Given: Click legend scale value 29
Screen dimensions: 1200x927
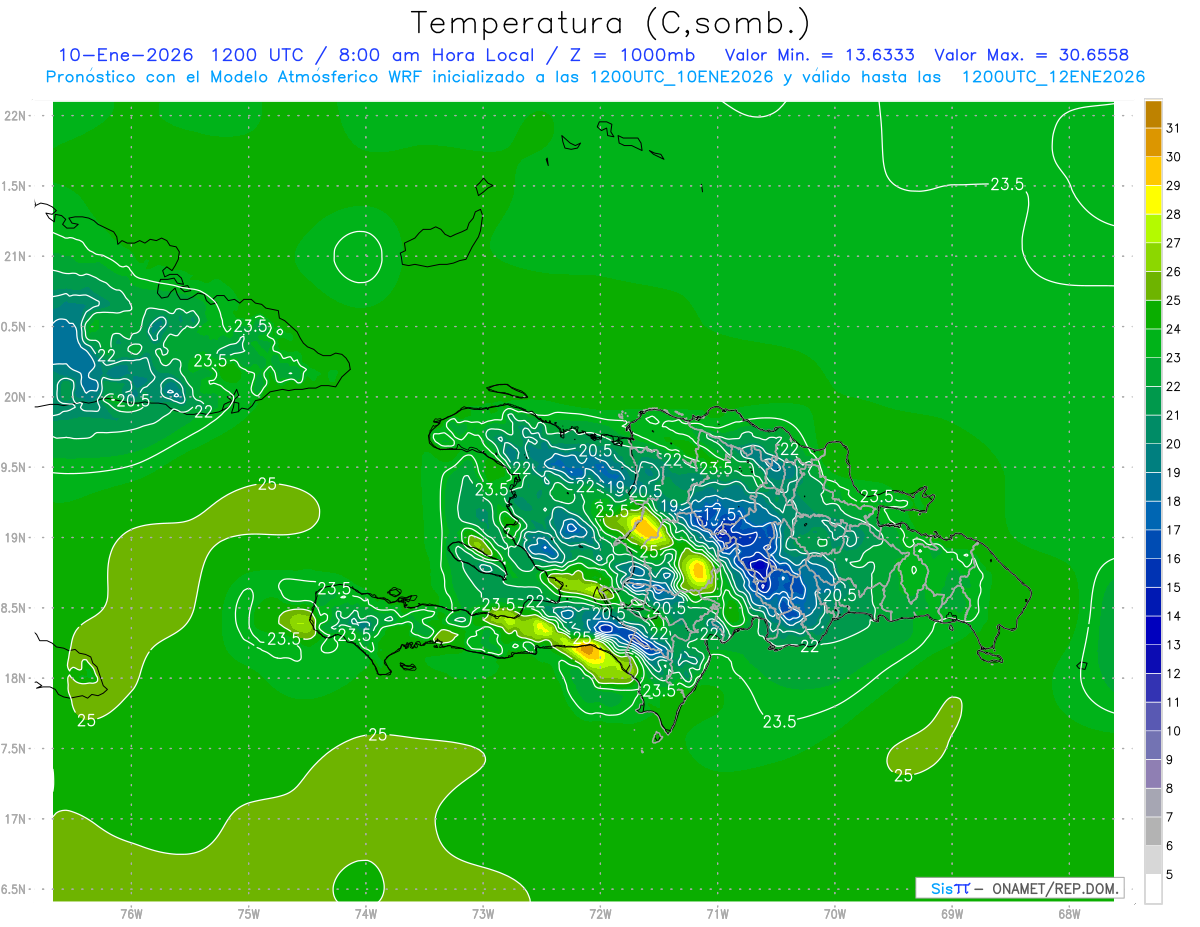Looking at the screenshot, I should pos(1174,186).
